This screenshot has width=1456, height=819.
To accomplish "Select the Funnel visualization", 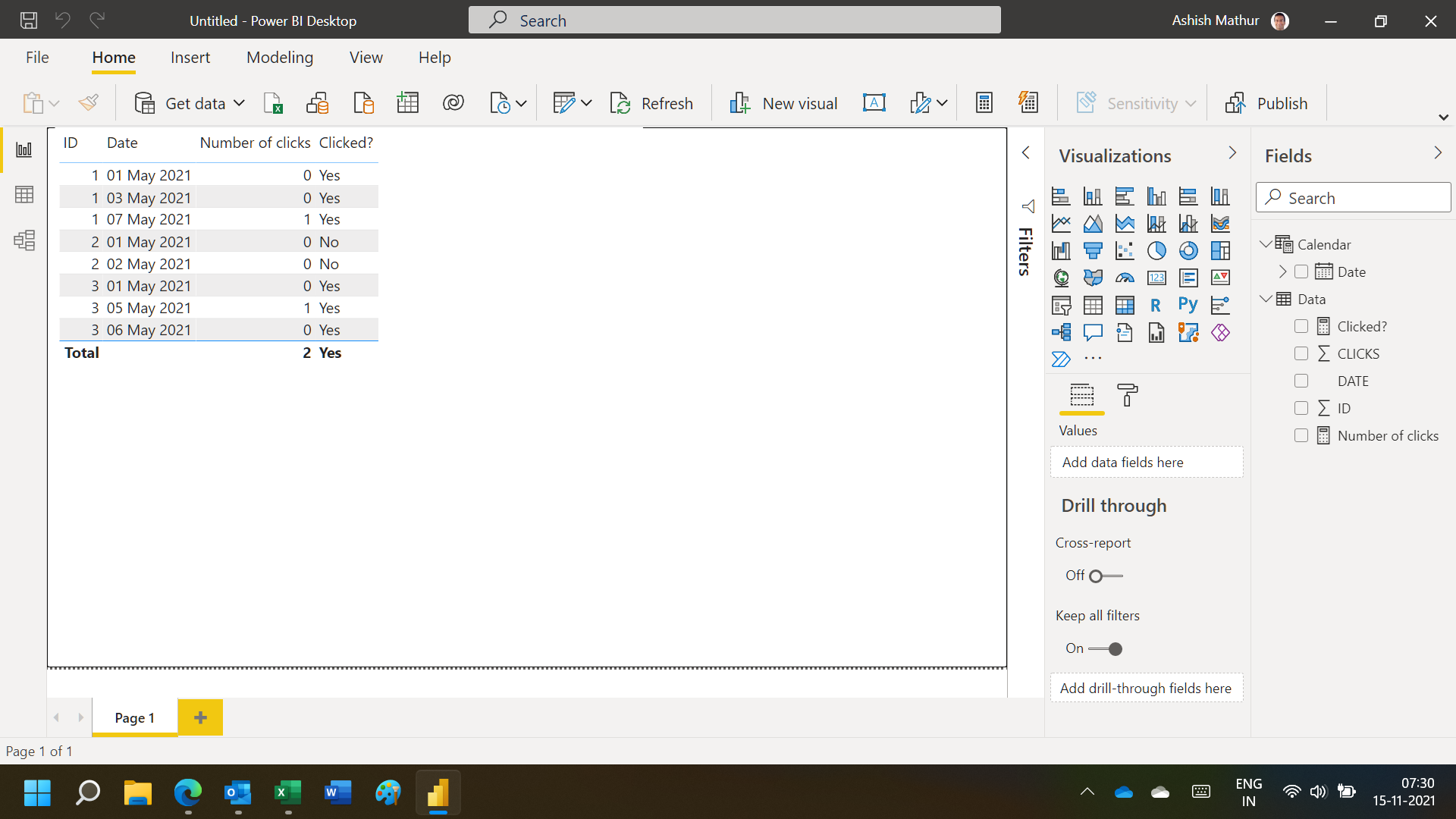I will tap(1093, 251).
